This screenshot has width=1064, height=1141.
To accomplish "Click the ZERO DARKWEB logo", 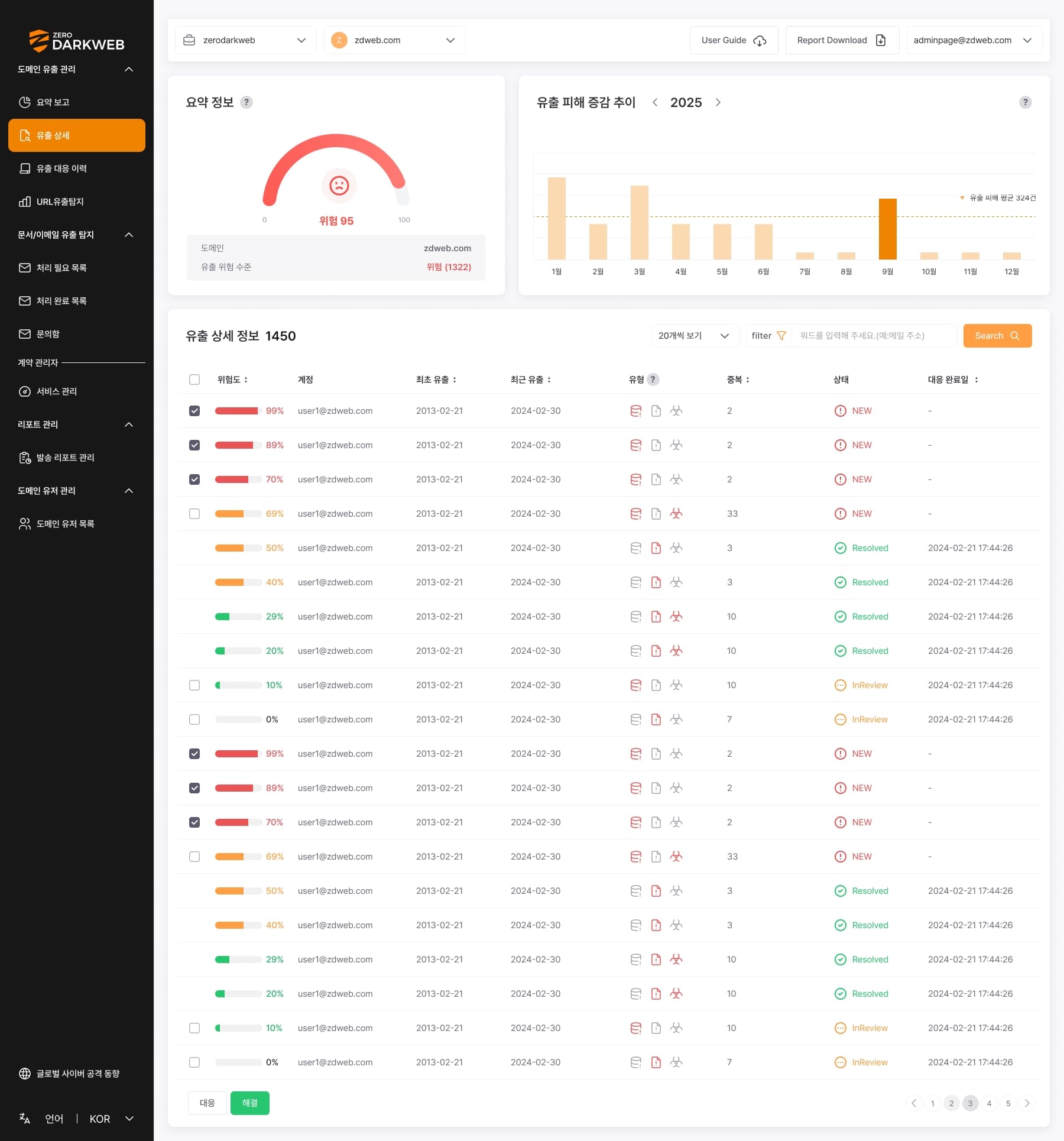I will click(x=77, y=41).
